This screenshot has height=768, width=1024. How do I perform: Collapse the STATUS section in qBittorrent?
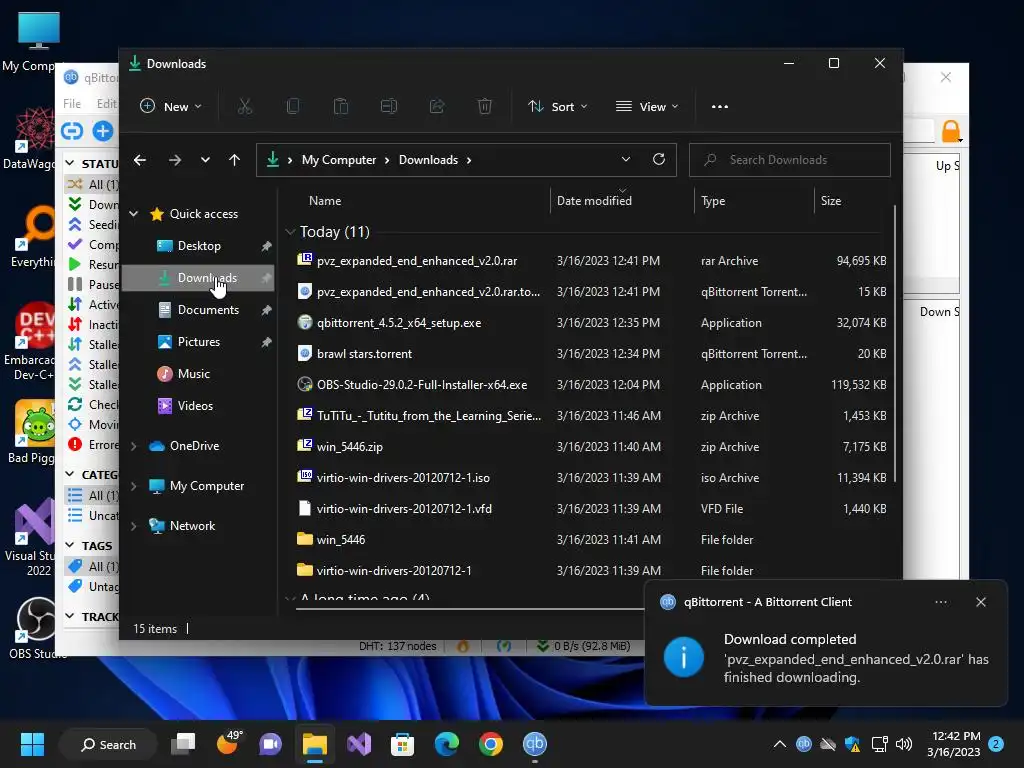coord(70,163)
